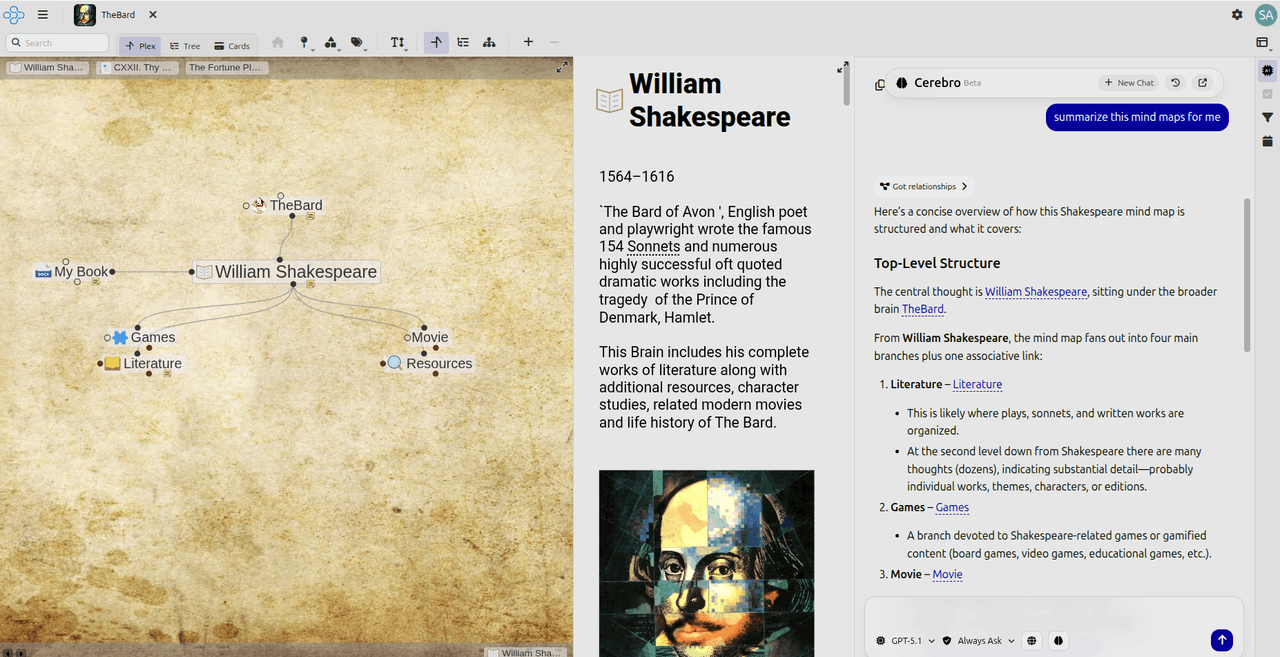1280x657 pixels.
Task: Select the outline layout toolbar icon
Action: pyautogui.click(x=463, y=43)
